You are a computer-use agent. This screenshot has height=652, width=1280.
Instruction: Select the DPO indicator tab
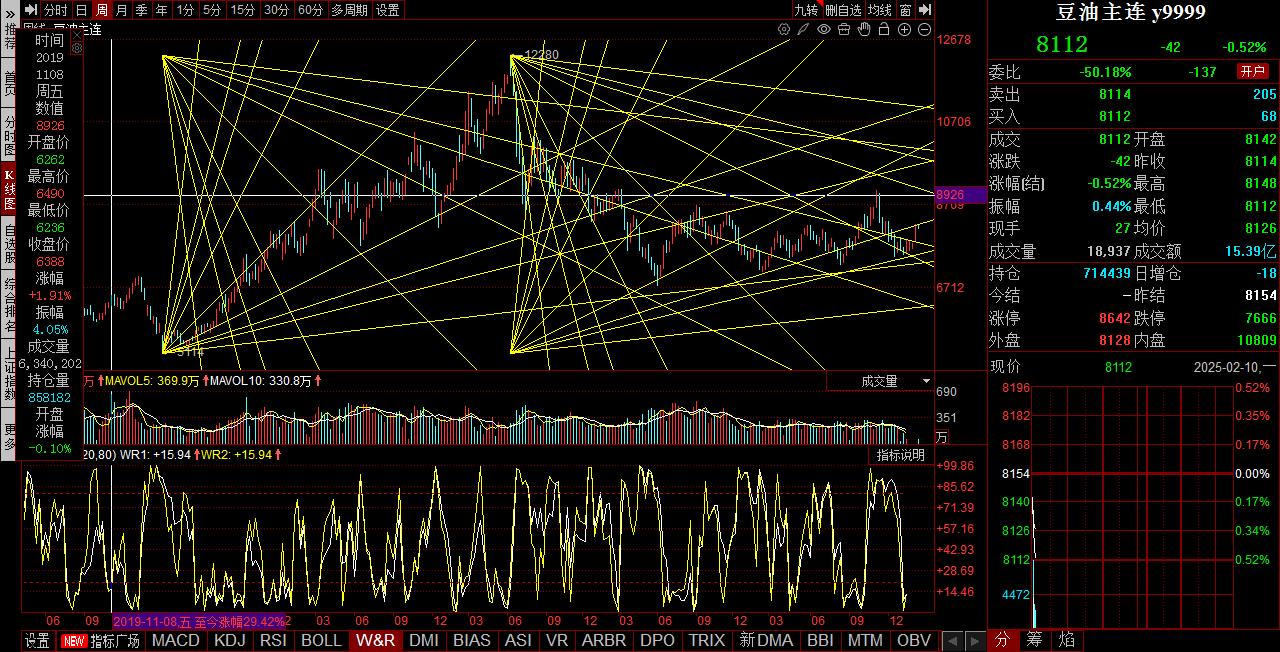[658, 641]
